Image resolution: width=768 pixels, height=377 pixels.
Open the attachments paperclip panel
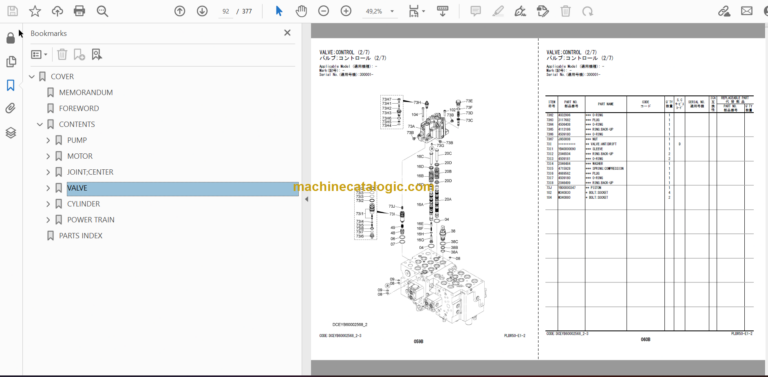[x=10, y=109]
